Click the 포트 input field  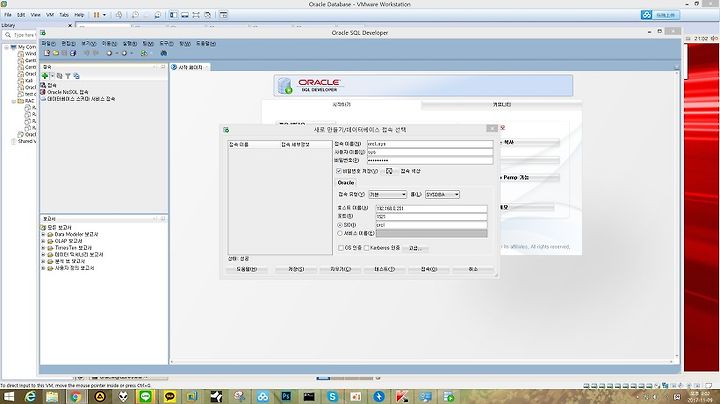click(x=431, y=217)
